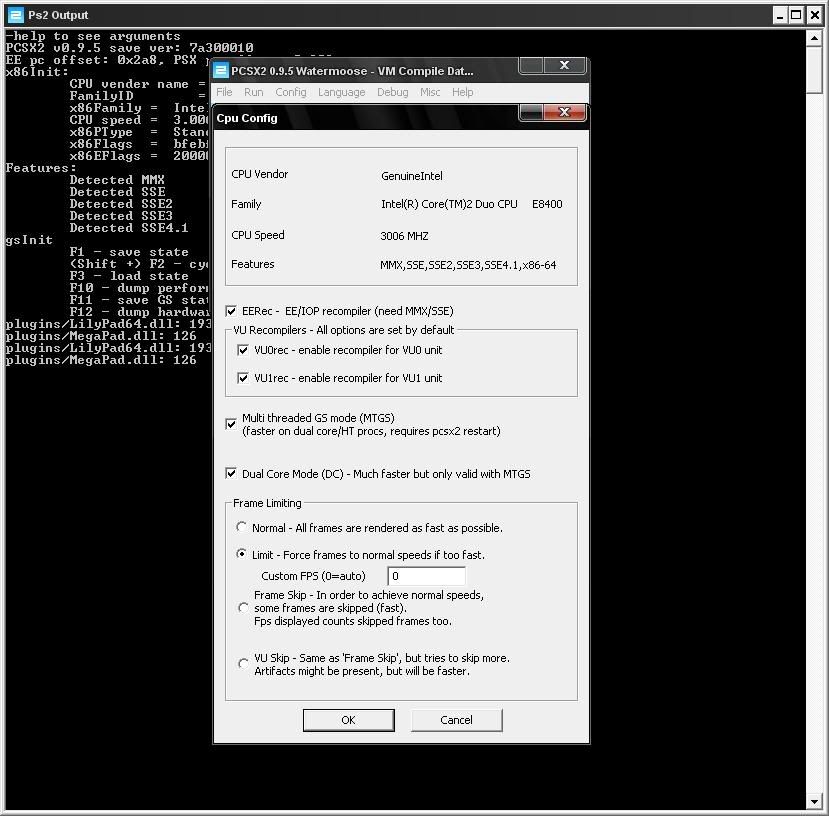Confirm settings with the OK button
The image size is (829, 816).
[348, 719]
